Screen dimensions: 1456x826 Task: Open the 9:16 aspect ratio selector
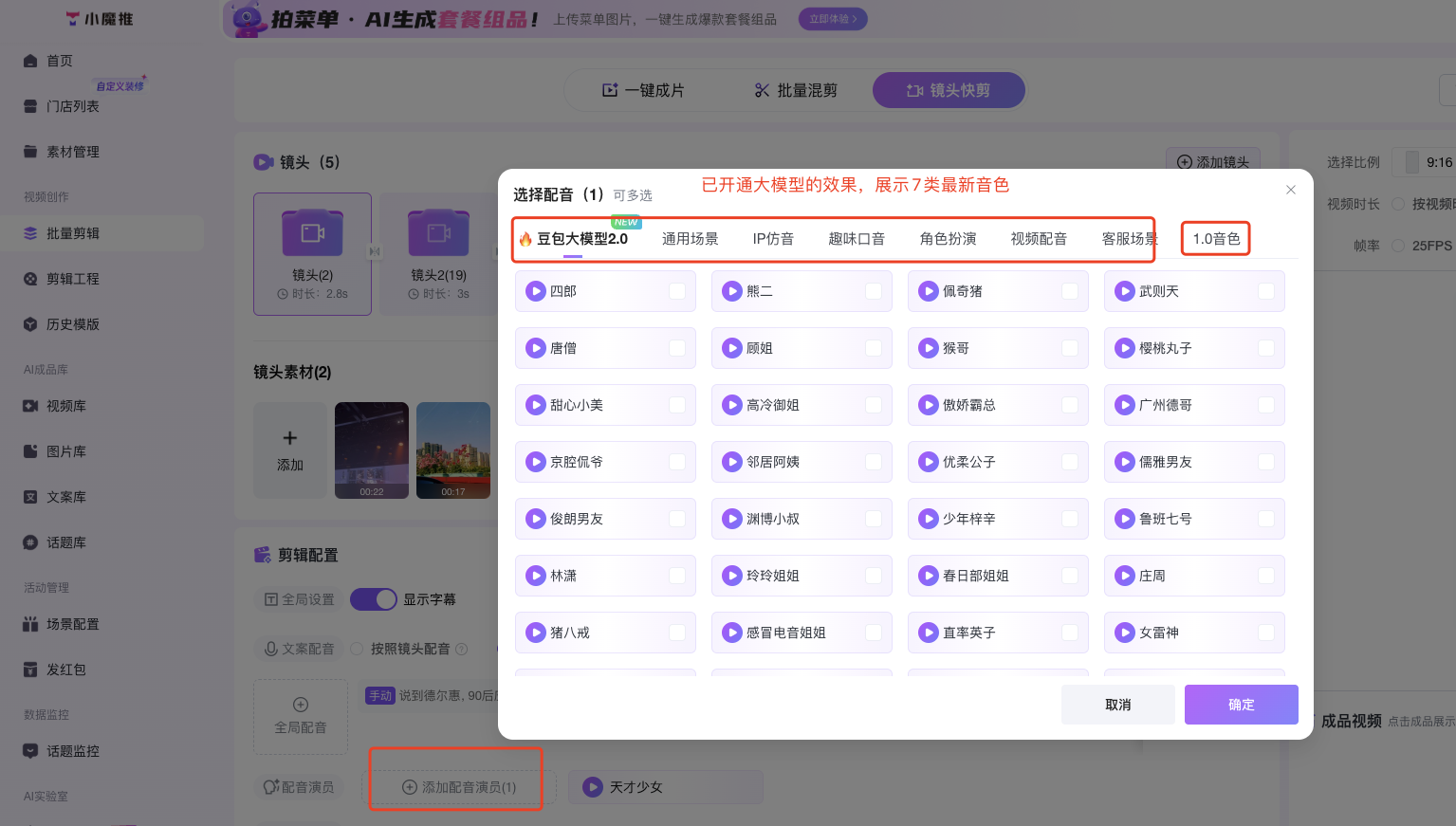(1424, 161)
